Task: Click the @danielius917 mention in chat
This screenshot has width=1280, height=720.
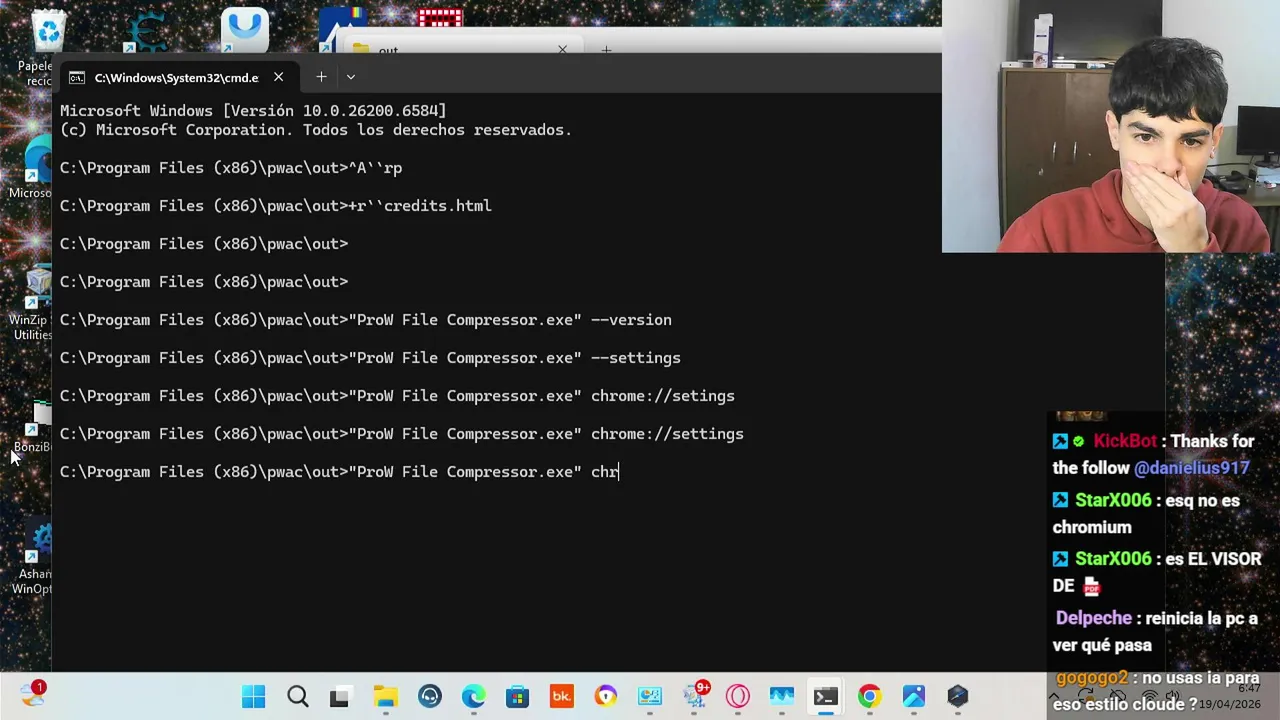Action: (1191, 468)
